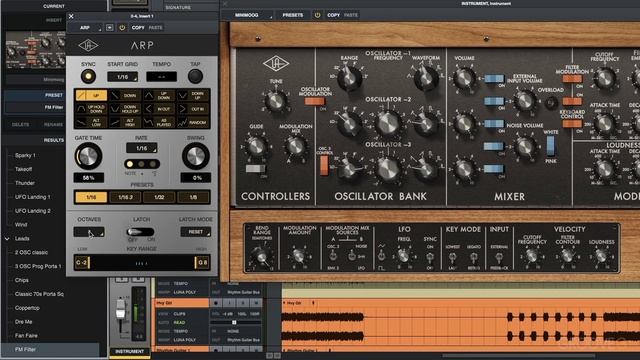
Task: Open the Minimoog PRESETS menu
Action: (293, 15)
